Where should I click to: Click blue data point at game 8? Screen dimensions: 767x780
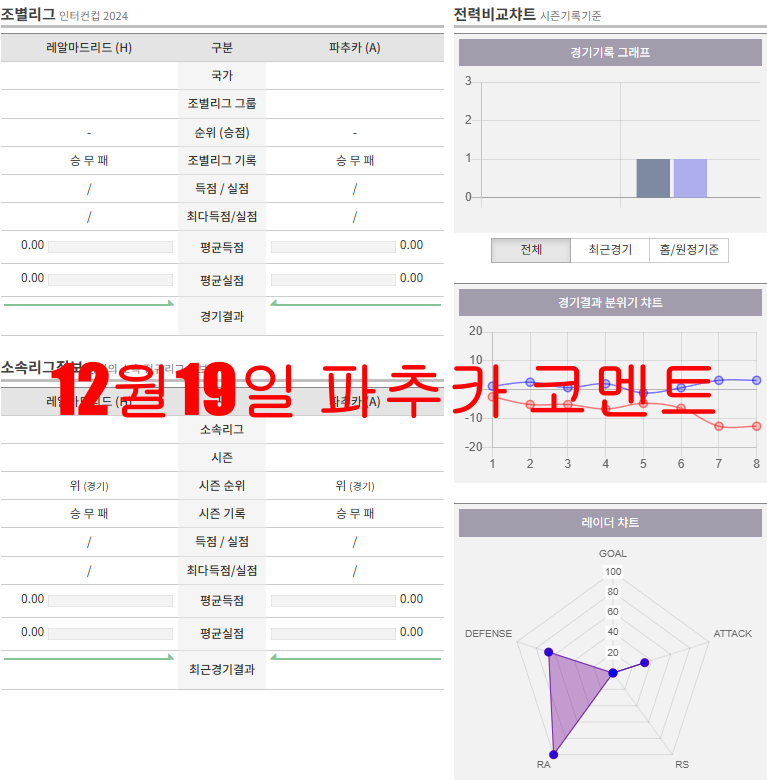(757, 380)
